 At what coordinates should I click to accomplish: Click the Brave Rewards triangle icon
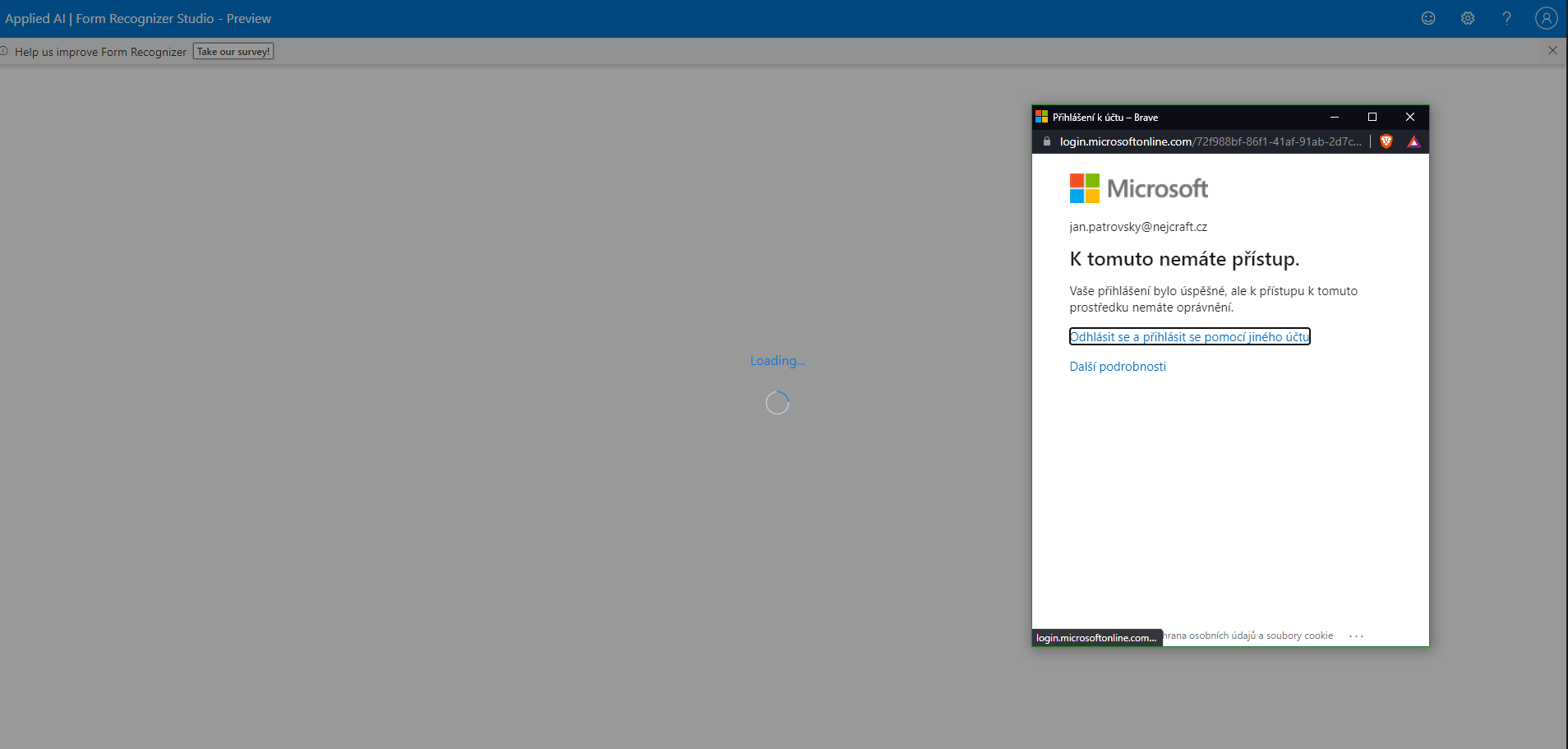pyautogui.click(x=1414, y=141)
